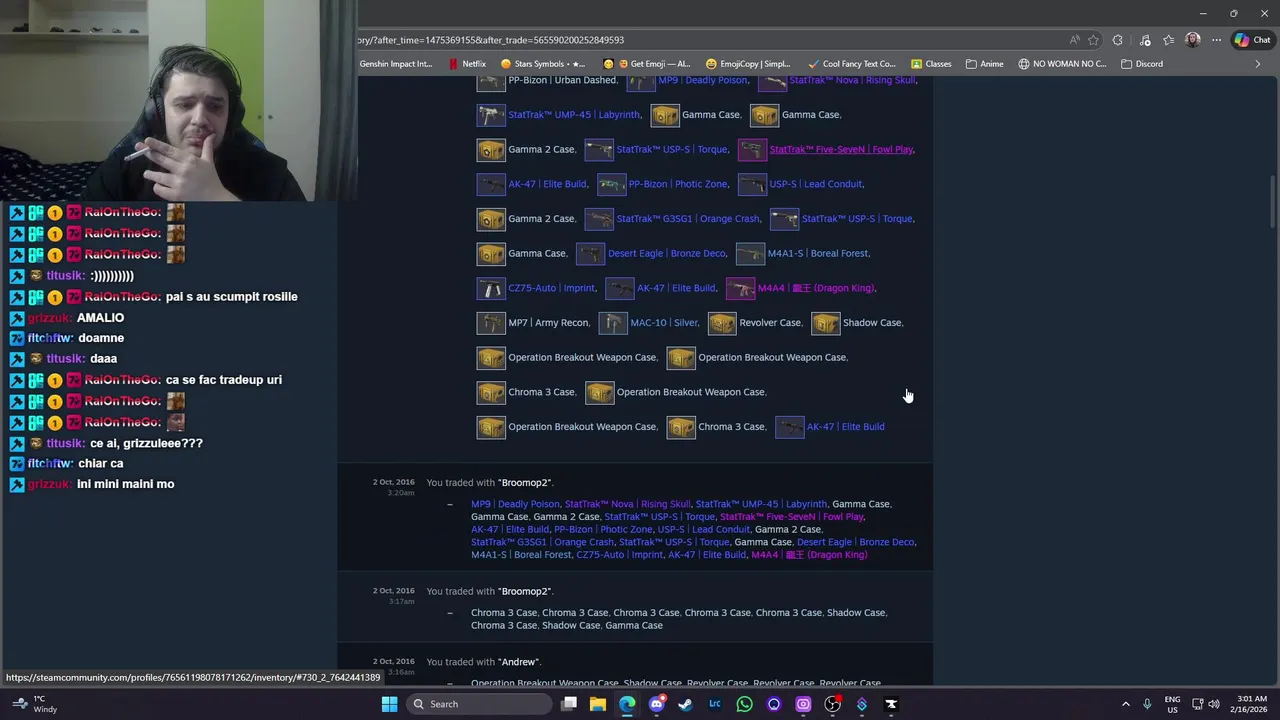The image size is (1280, 720).
Task: Open Netflix bookmark
Action: 467,64
